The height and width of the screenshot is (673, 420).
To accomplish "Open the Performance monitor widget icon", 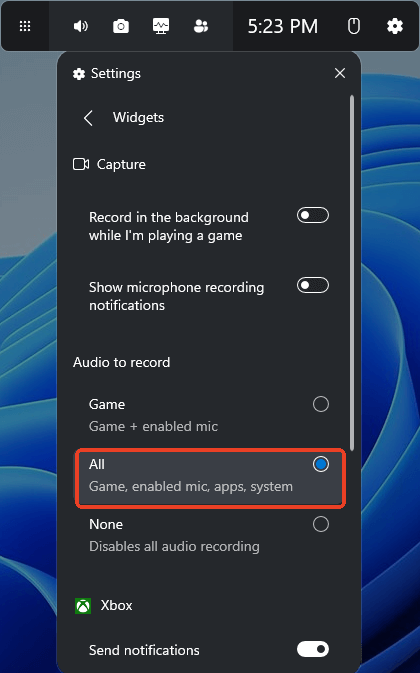I will 161,27.
